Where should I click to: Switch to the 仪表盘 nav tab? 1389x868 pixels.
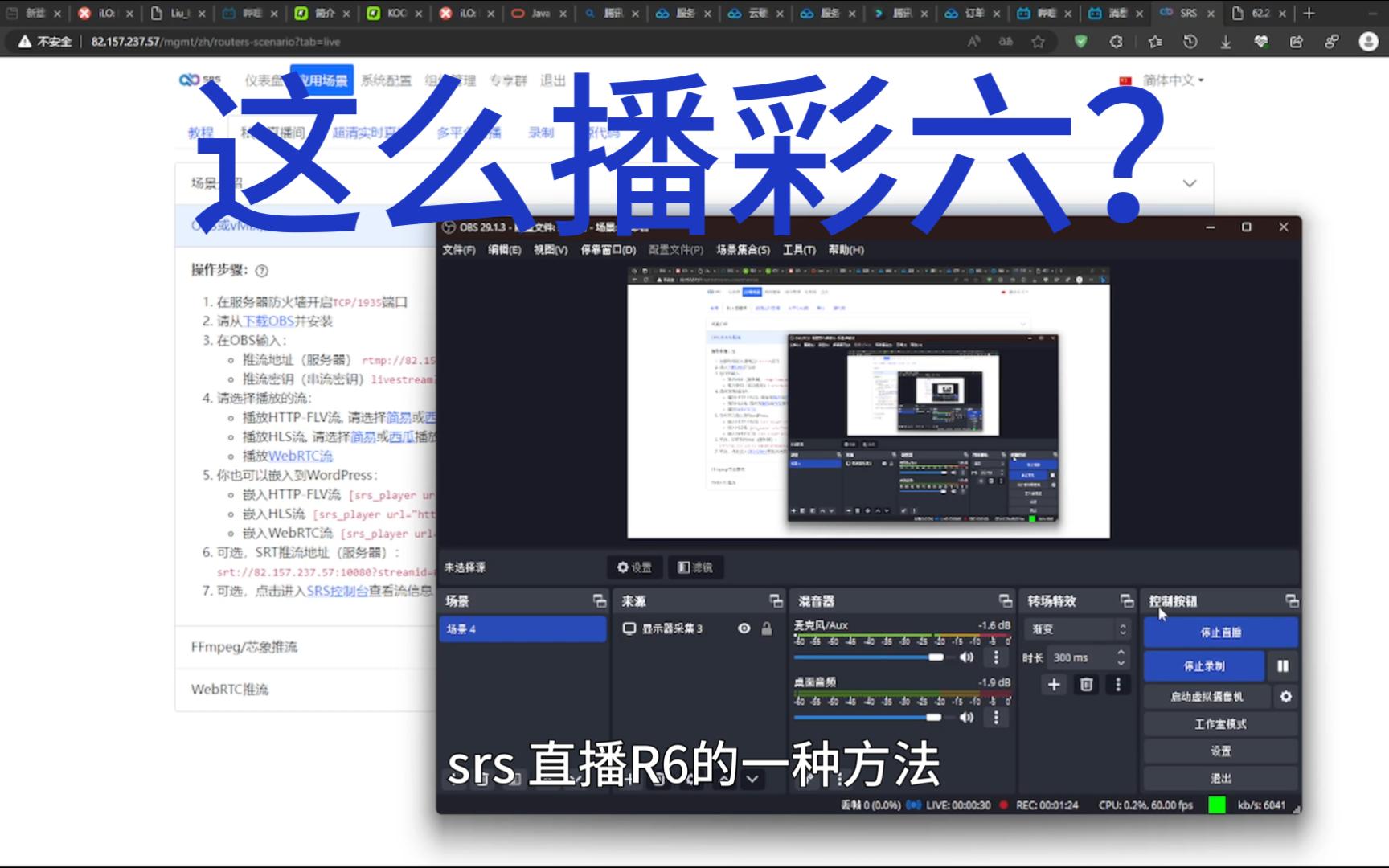[x=264, y=80]
